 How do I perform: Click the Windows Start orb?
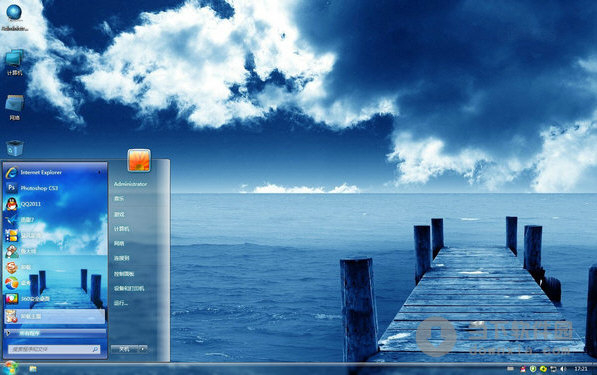[10, 368]
